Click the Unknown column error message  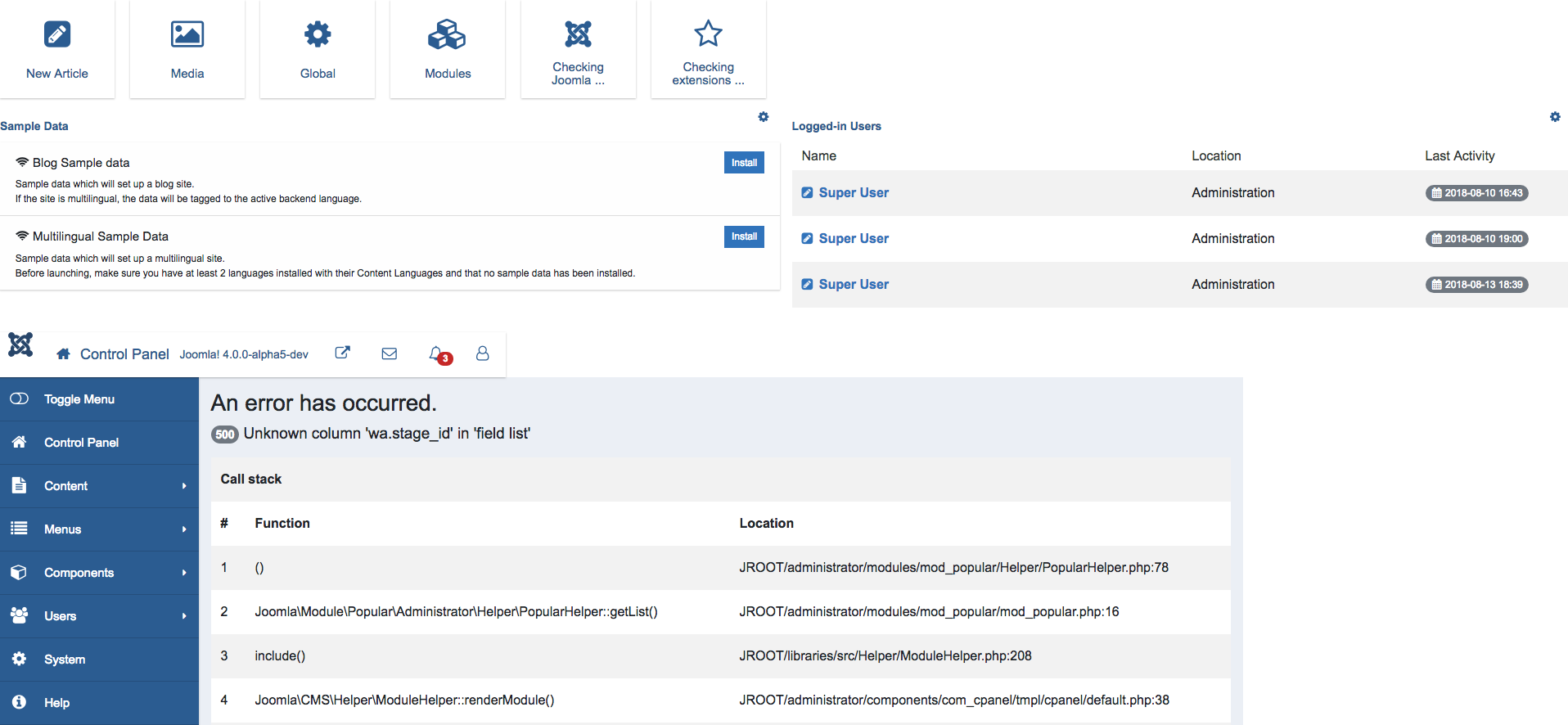[387, 434]
